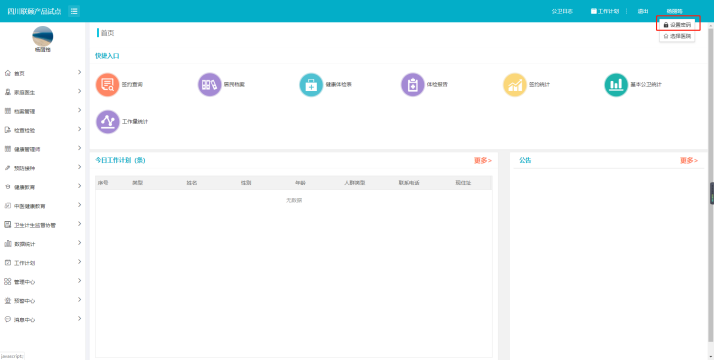Click 更多> in 今日工作计划 panel

click(483, 160)
